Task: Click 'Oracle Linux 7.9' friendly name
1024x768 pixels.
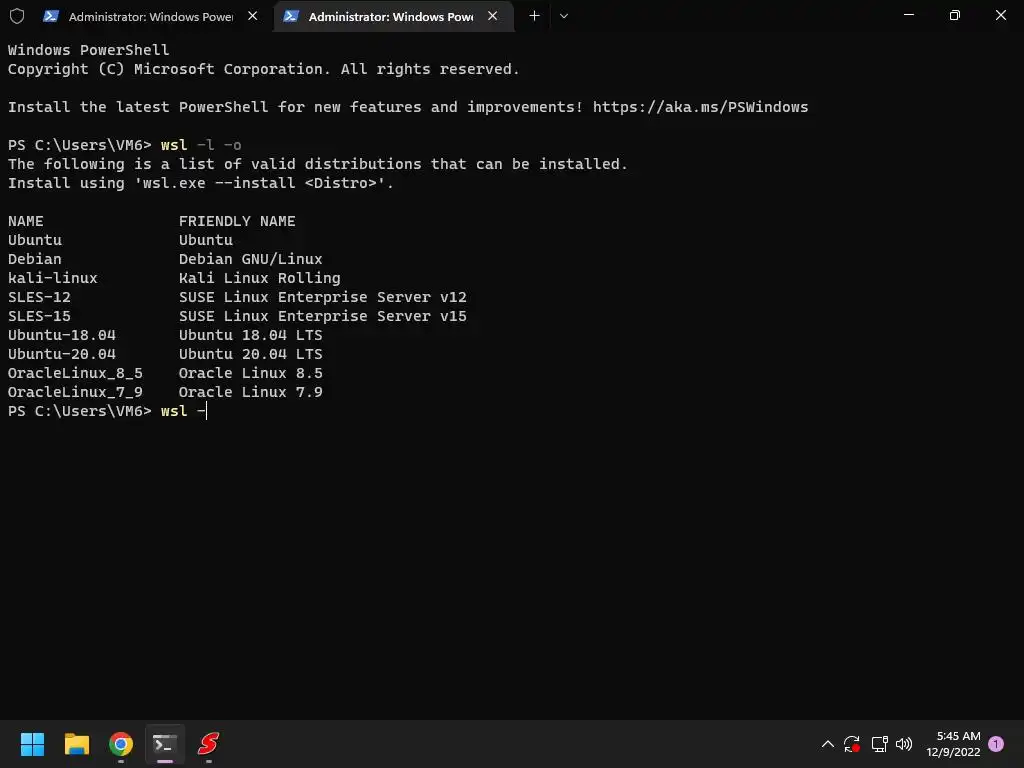Action: tap(251, 392)
